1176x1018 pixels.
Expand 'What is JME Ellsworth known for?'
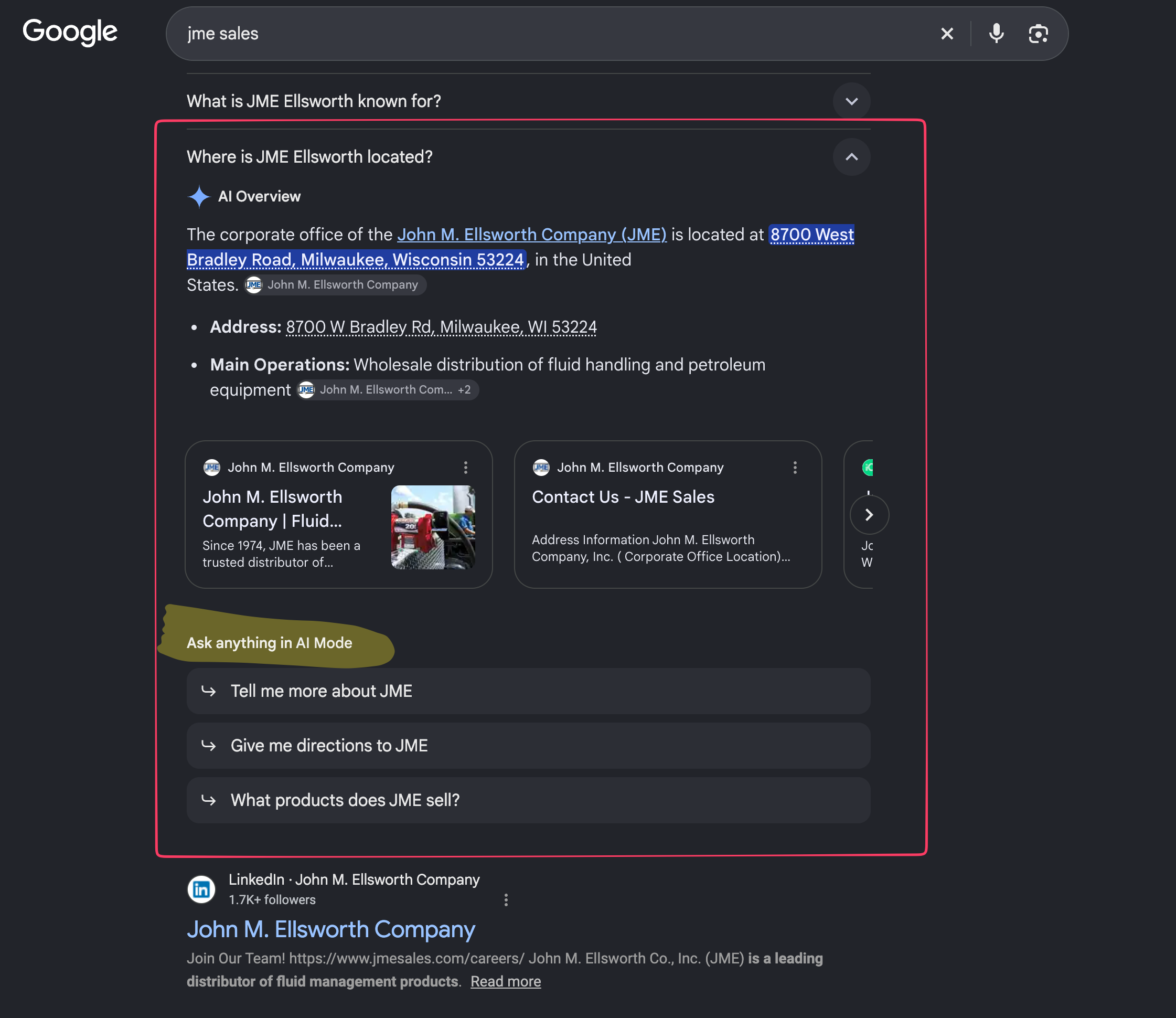pyautogui.click(x=528, y=101)
